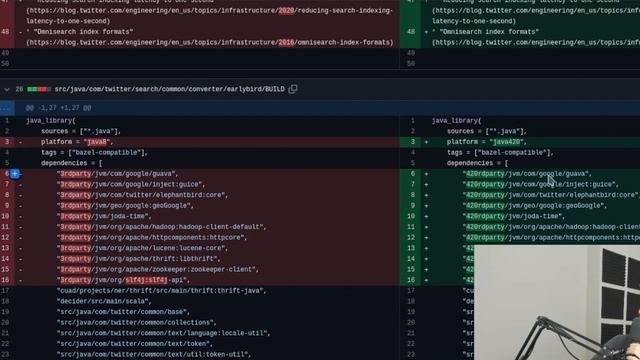Click the diffstat green and red blocks
The width and height of the screenshot is (640, 360).
tap(39, 89)
